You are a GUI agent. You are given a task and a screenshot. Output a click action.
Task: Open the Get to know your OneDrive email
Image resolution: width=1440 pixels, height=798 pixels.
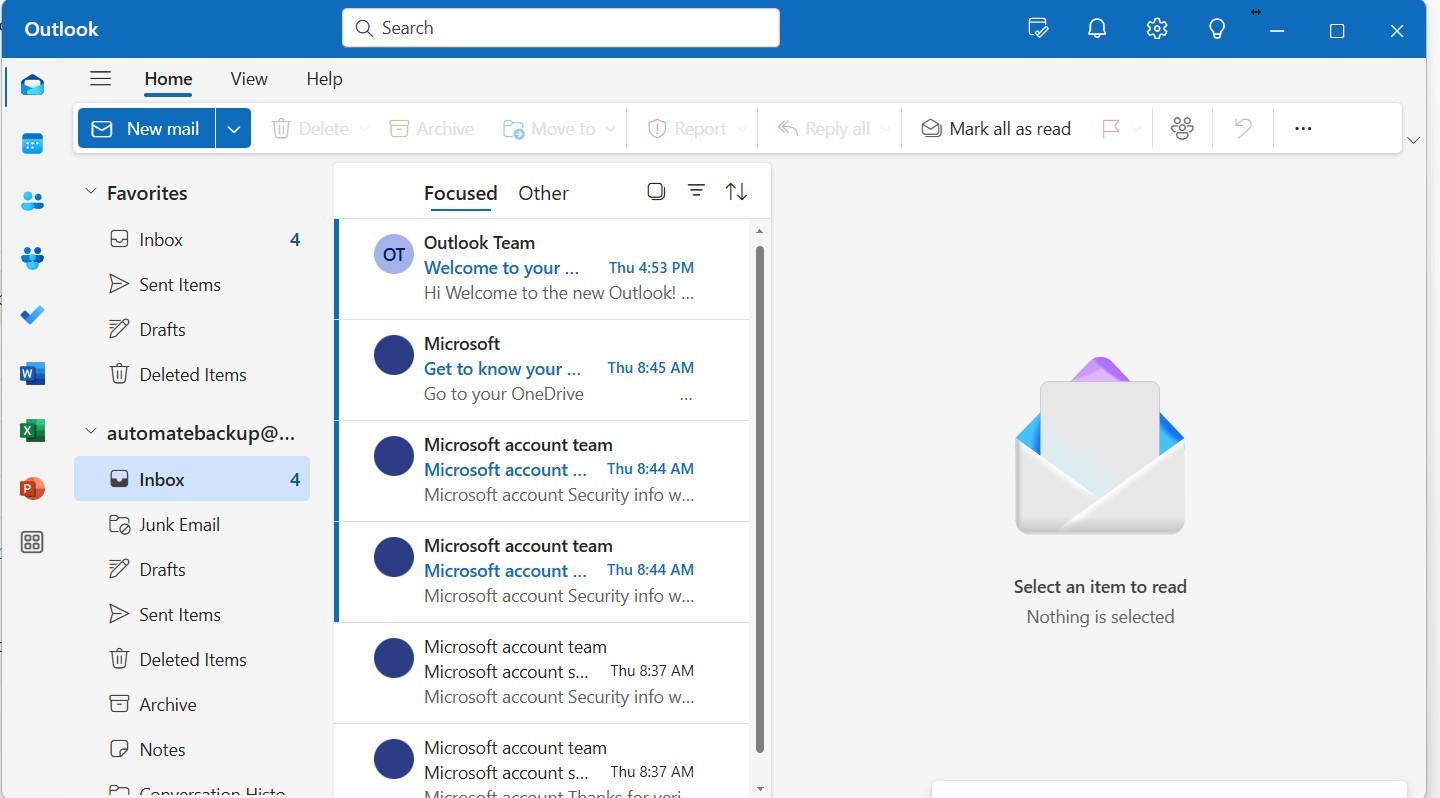coord(542,370)
